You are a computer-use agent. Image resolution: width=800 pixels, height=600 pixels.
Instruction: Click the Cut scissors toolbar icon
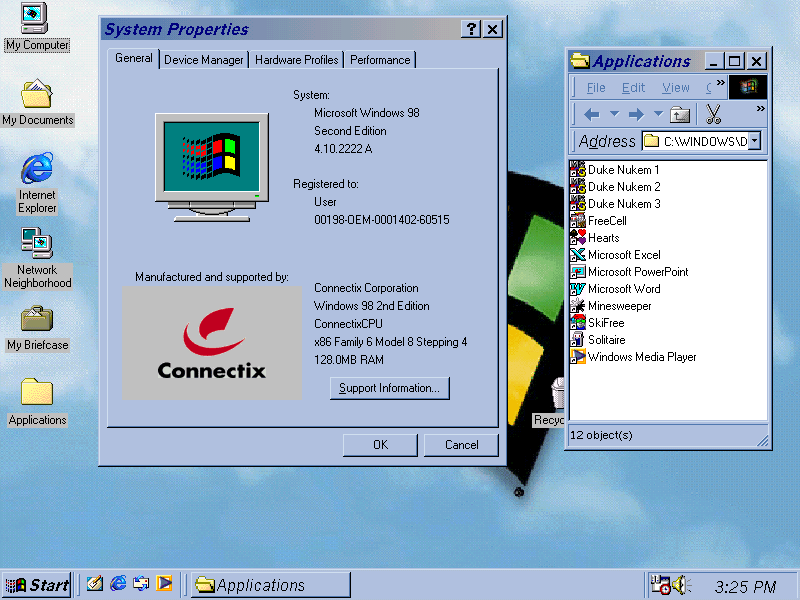tap(713, 114)
